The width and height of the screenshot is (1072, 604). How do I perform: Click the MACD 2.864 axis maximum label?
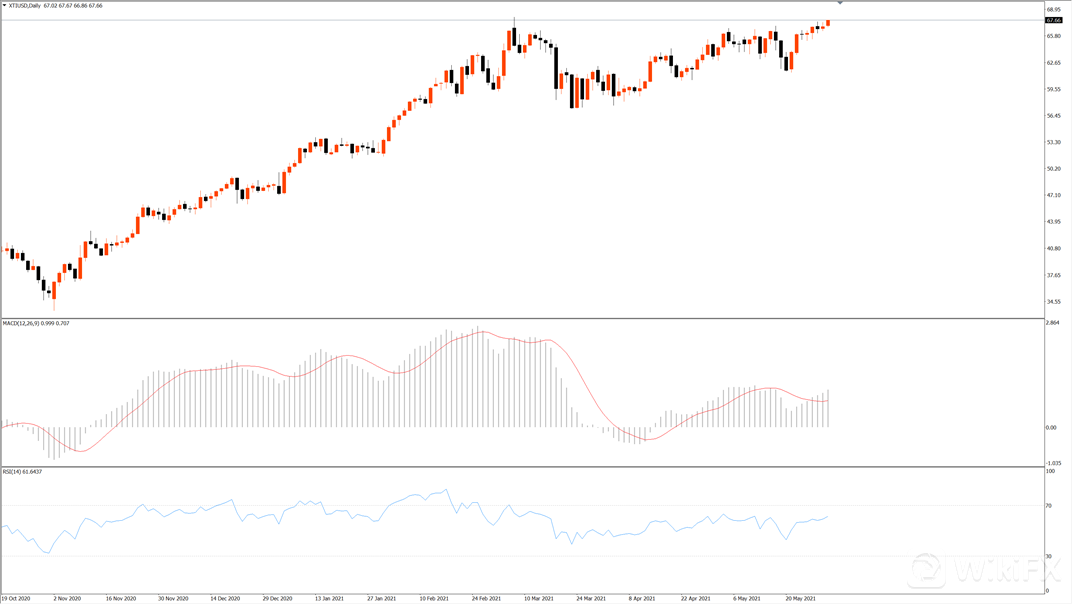(x=1053, y=323)
